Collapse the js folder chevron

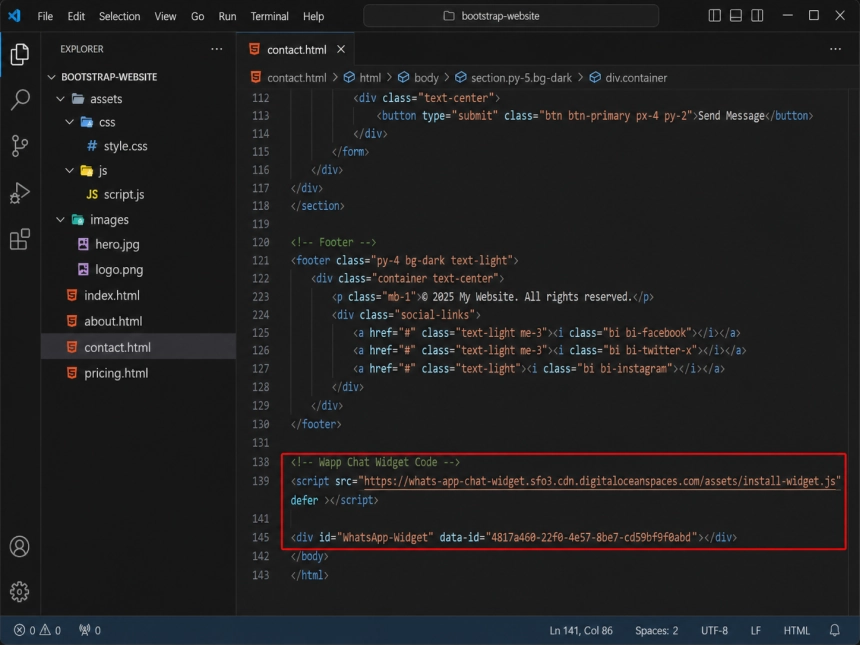70,171
